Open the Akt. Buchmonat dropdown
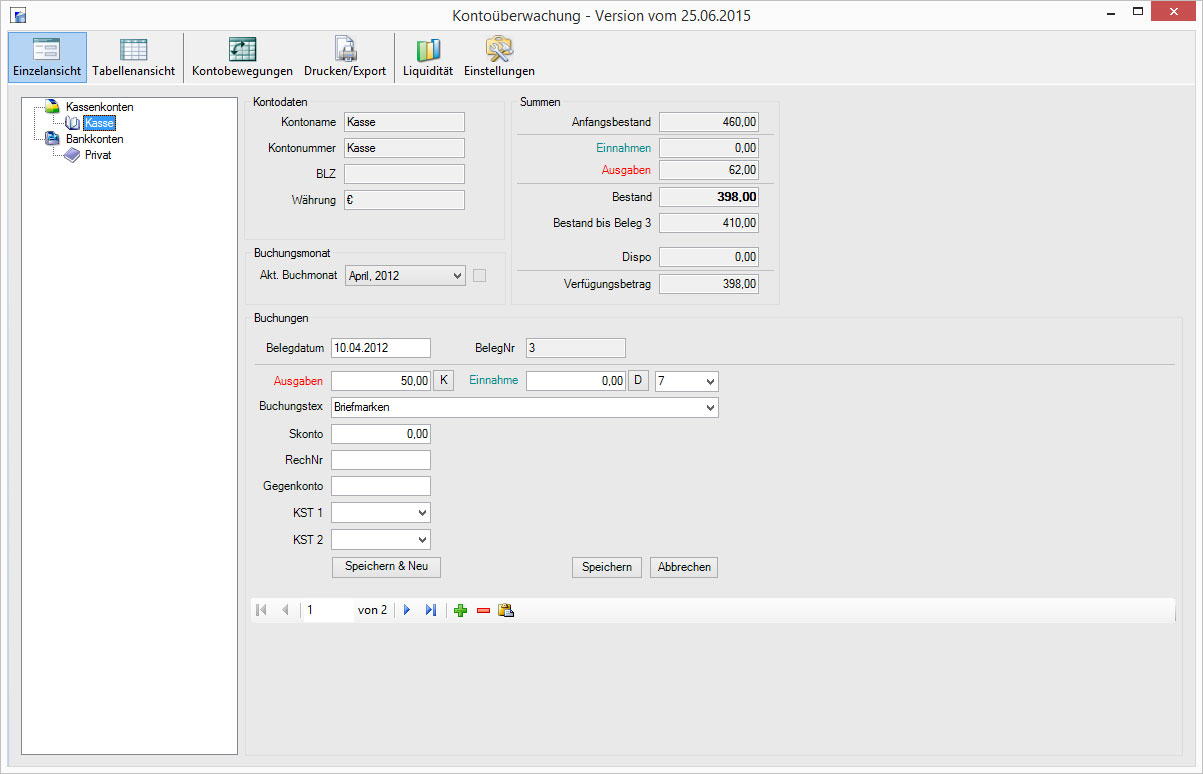 tap(457, 276)
